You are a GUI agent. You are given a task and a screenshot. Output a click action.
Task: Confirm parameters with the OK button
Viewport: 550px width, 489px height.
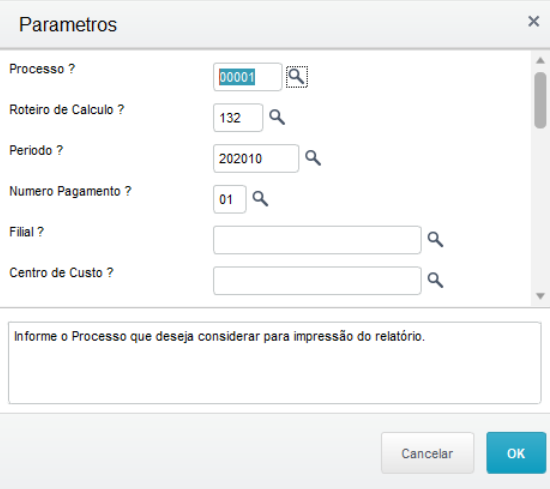pos(516,453)
